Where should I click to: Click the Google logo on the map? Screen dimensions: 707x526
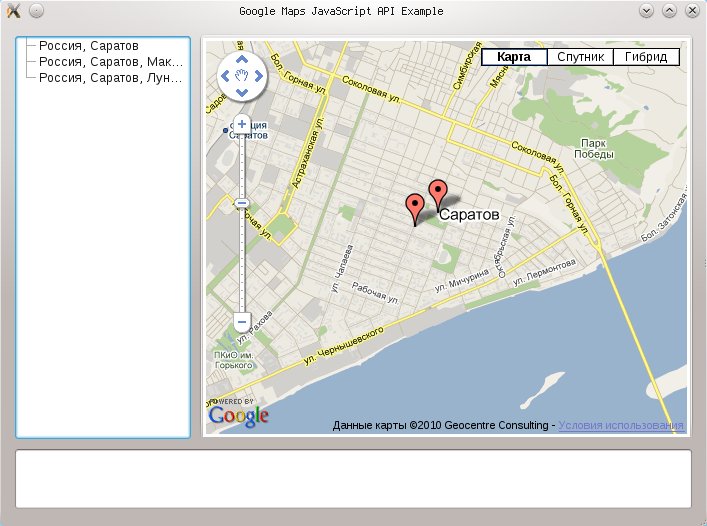pos(239,416)
